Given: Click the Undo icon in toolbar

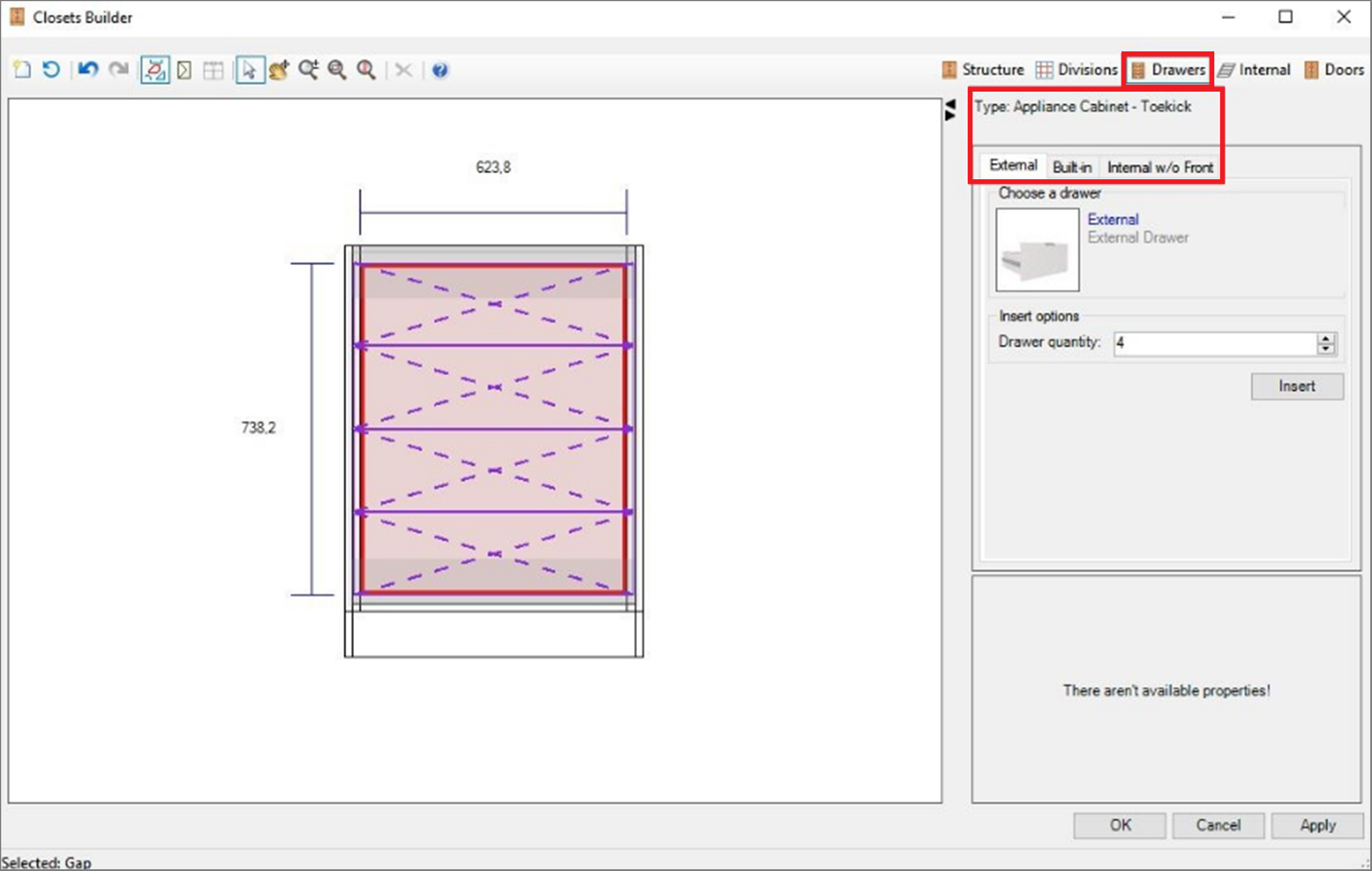Looking at the screenshot, I should point(89,69).
